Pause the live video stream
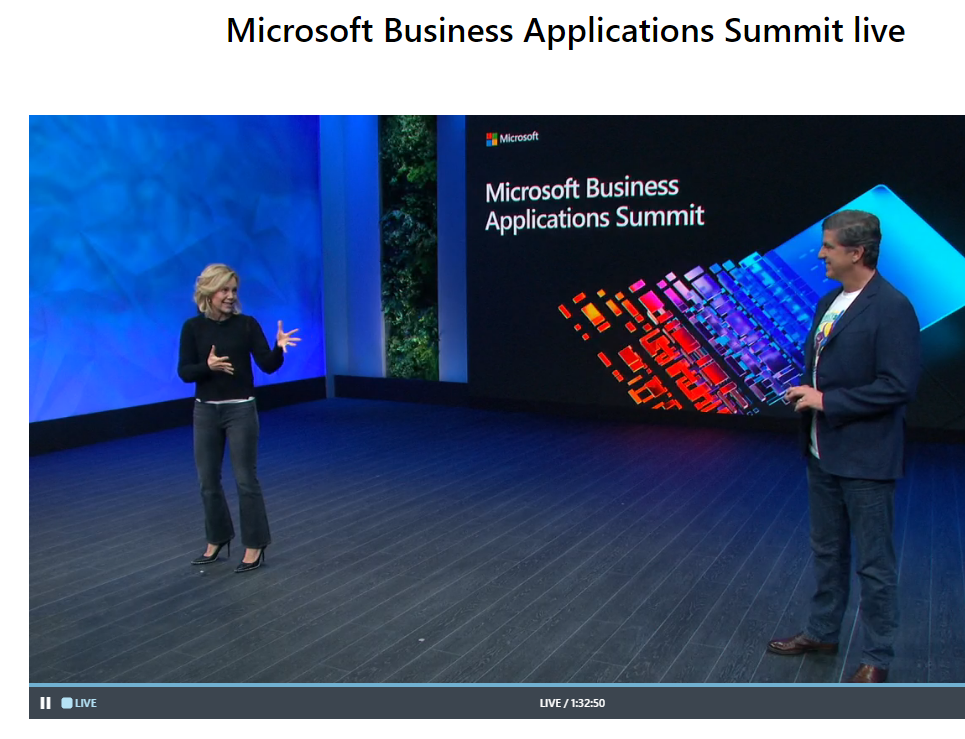Image resolution: width=965 pixels, height=739 pixels. pos(46,703)
